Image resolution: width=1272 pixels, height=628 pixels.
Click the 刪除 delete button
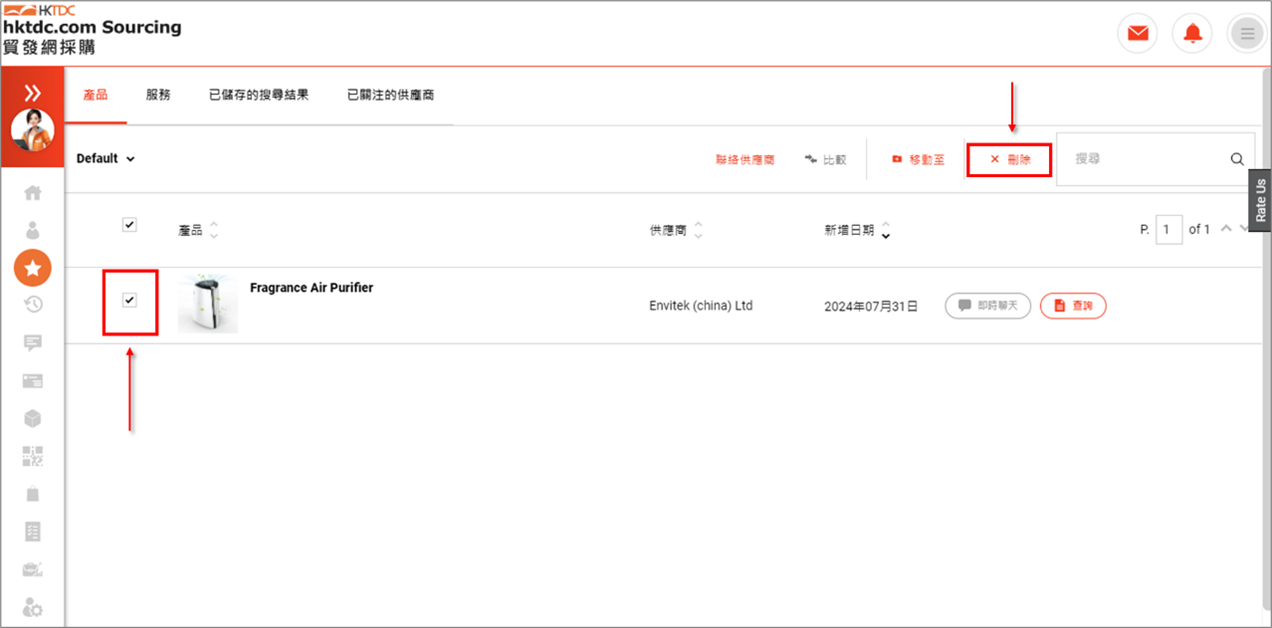(1010, 160)
